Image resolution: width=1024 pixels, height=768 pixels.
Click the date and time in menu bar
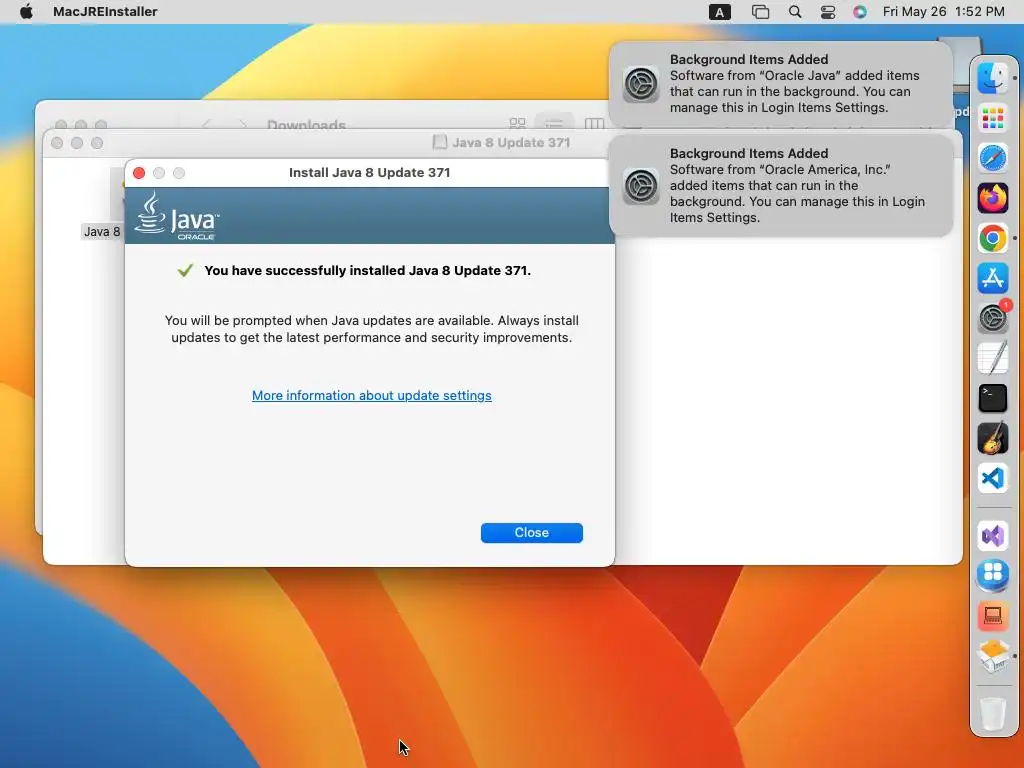(943, 11)
